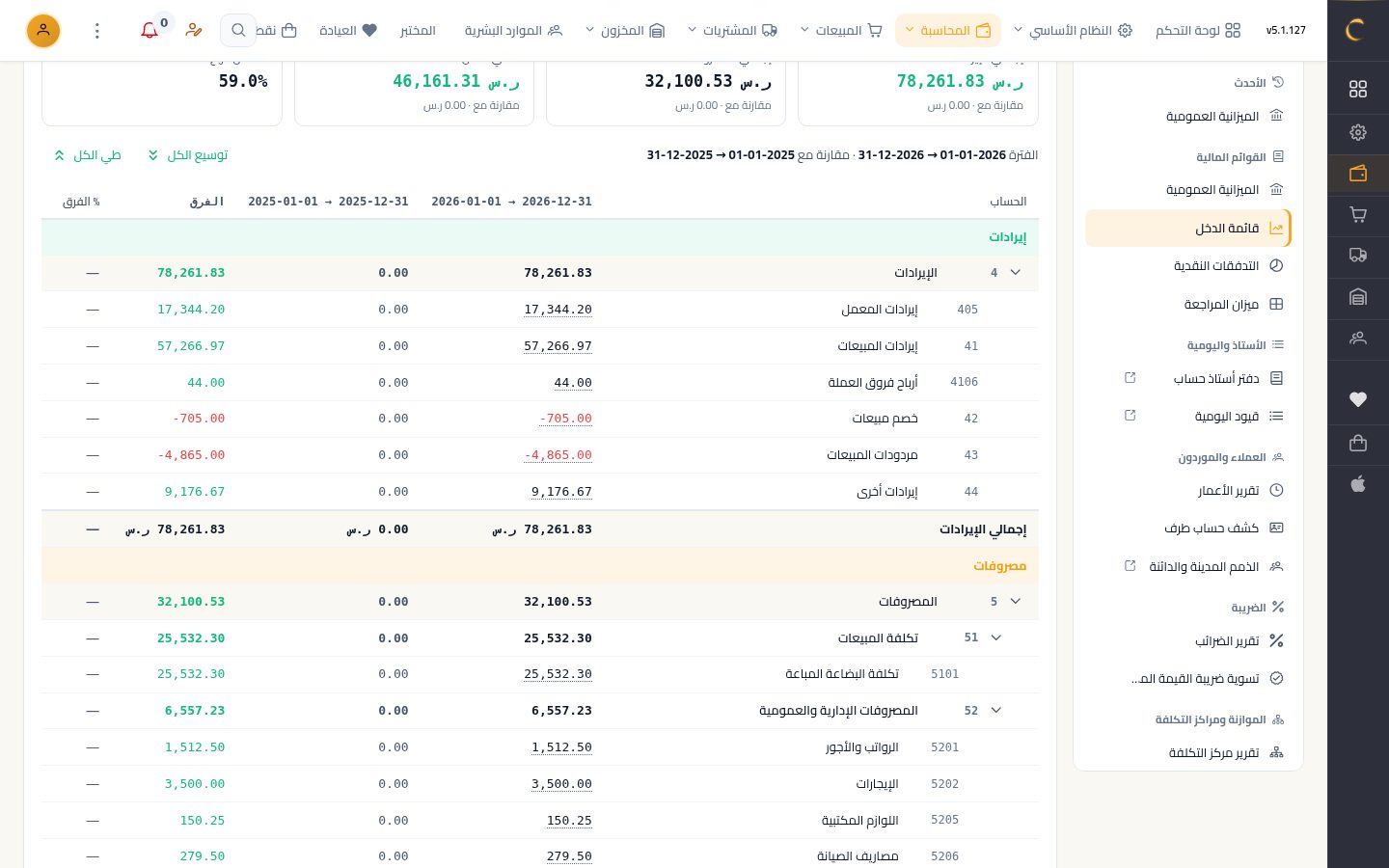
Task: Click توسيع الكل expand all button
Action: 188,155
